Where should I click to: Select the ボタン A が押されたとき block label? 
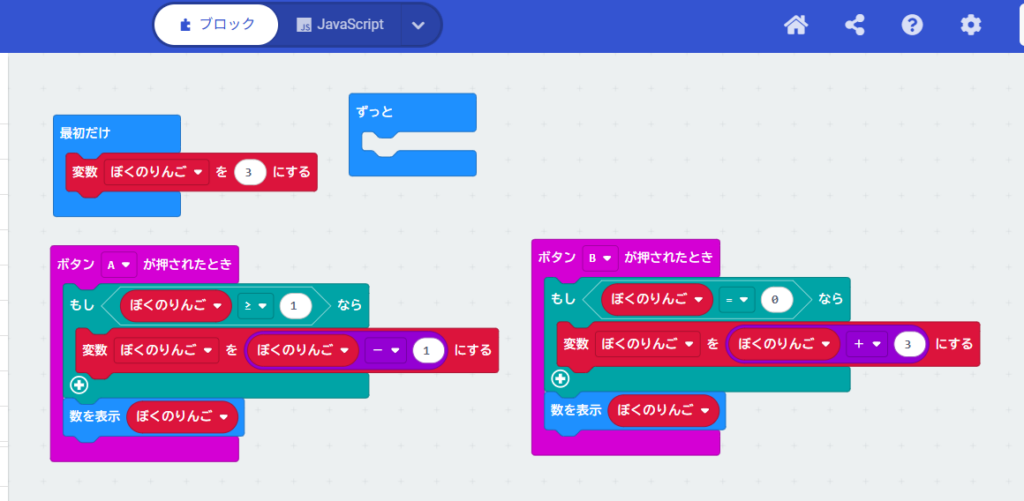tap(144, 265)
